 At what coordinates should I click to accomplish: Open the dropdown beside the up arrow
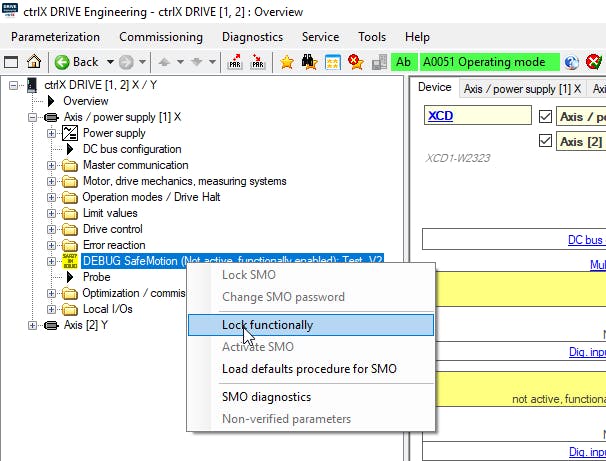click(x=180, y=62)
